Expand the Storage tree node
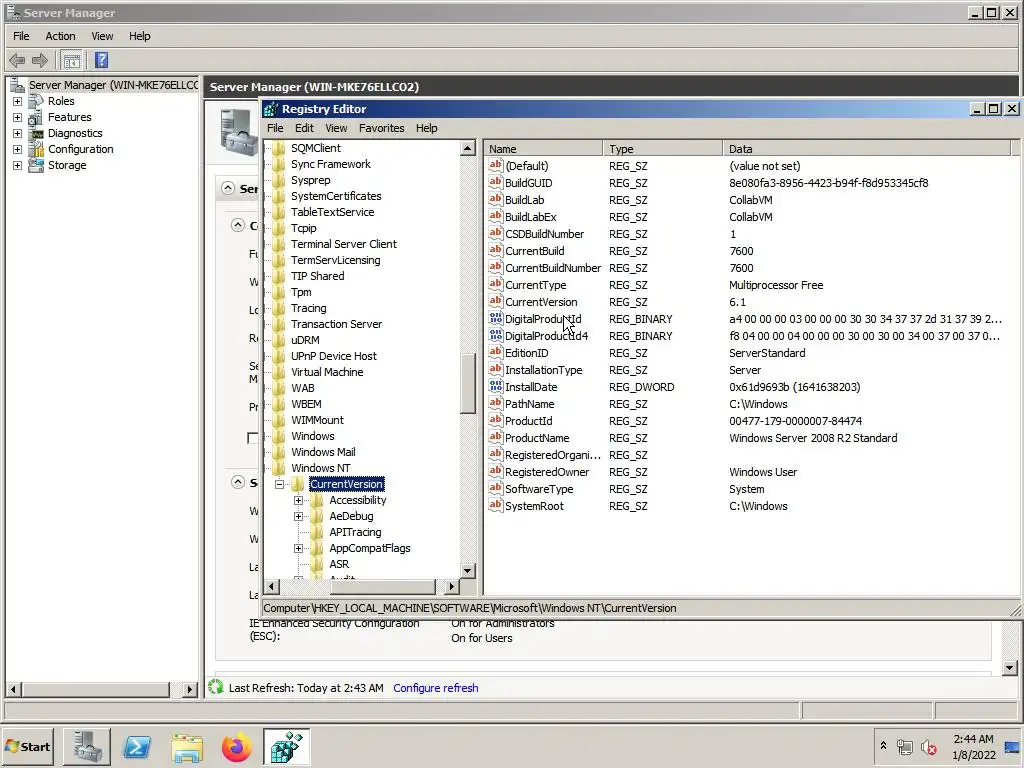The image size is (1024, 768). (x=18, y=165)
